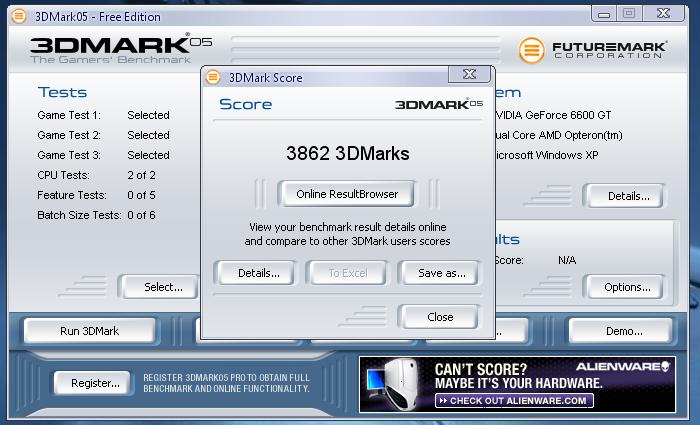Open score Details in the 3DMark Score dialog
Viewport: 700px width, 425px height.
[x=256, y=273]
